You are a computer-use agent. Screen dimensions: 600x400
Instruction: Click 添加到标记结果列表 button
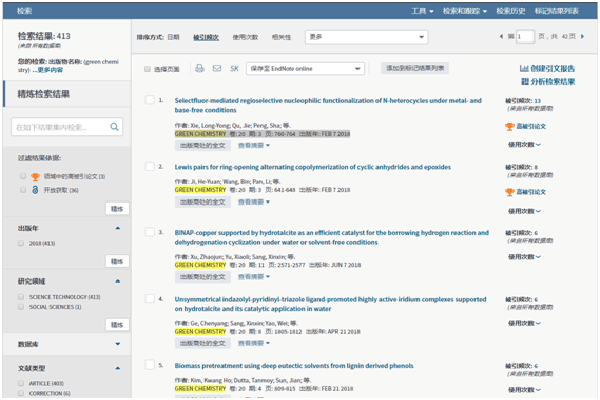(x=415, y=68)
